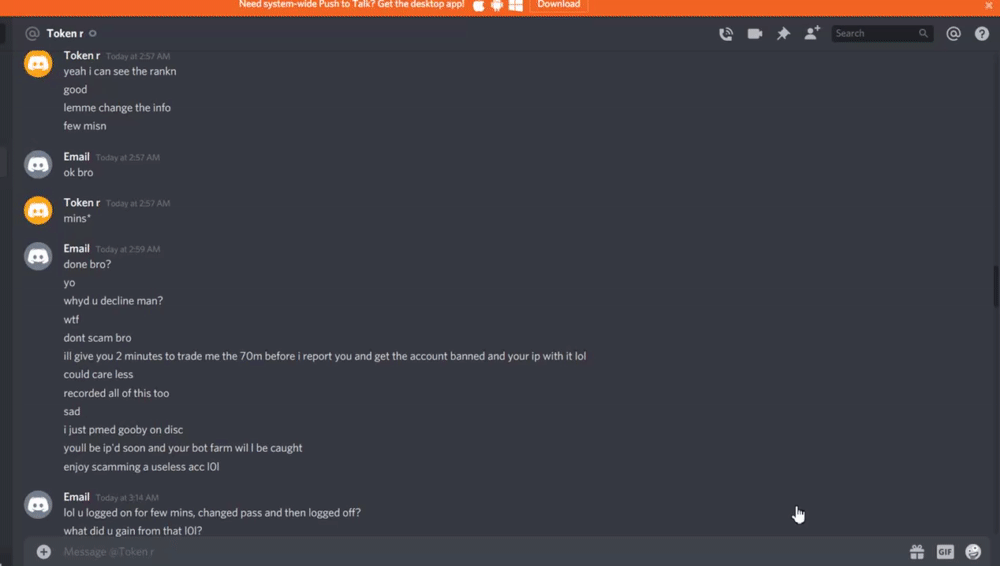Open the emoji picker

973,551
